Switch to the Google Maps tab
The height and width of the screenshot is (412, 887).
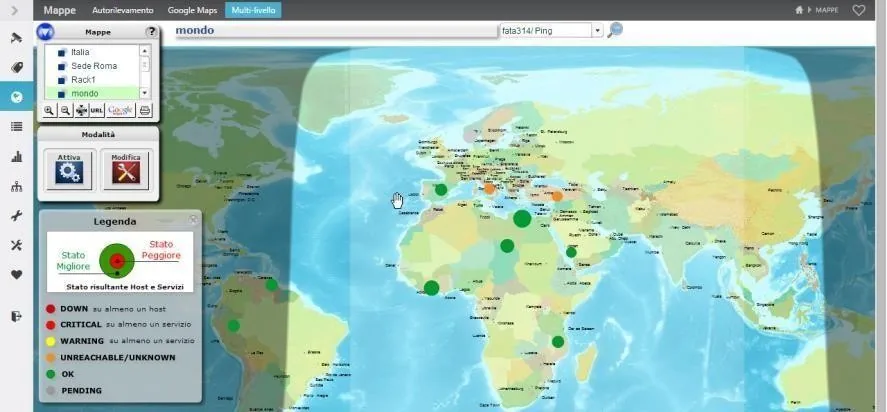click(x=192, y=10)
